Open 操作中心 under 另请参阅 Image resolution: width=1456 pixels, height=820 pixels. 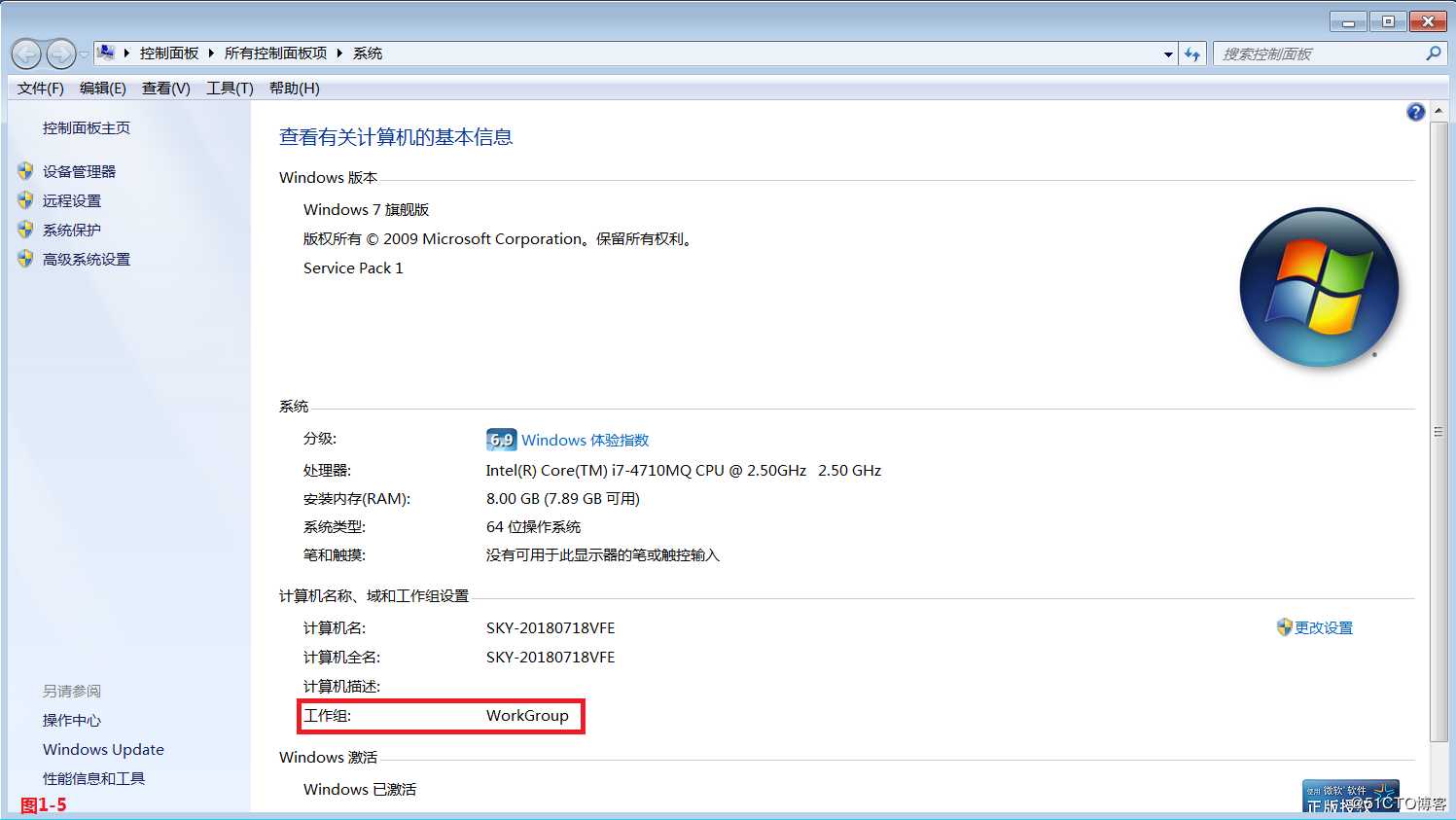coord(72,721)
